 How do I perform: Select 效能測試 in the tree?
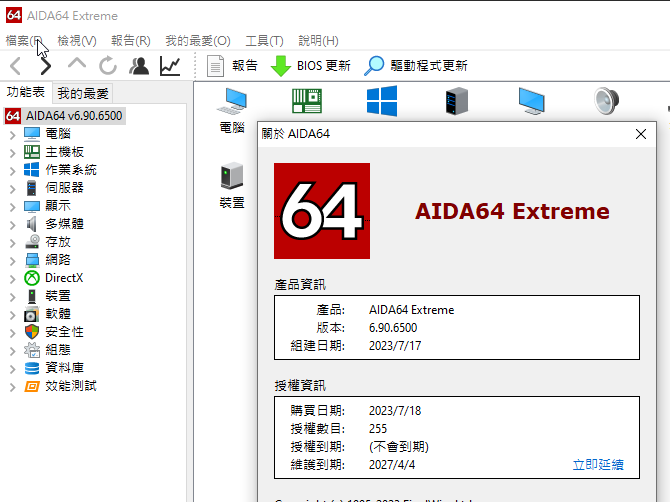pyautogui.click(x=71, y=386)
